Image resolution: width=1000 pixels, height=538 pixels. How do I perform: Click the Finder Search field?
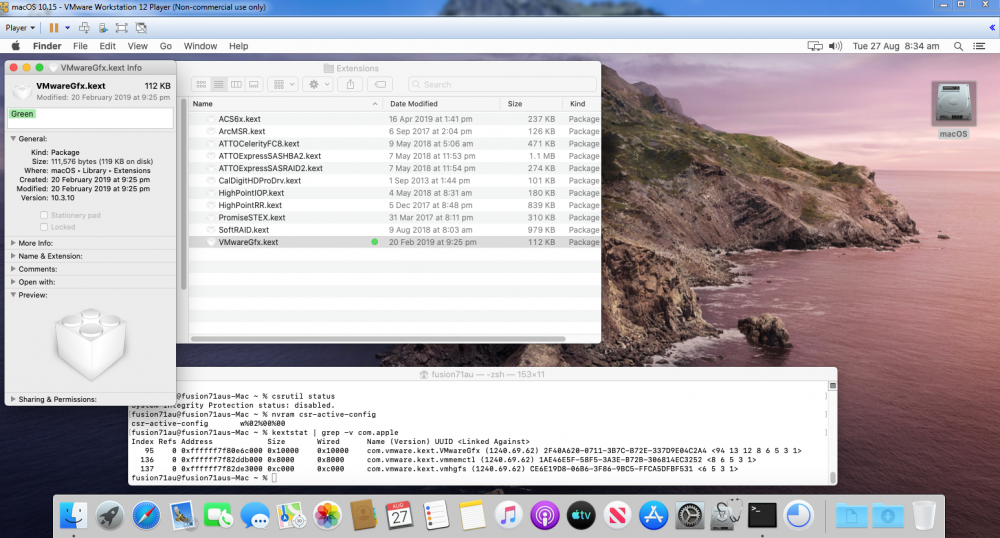tap(503, 84)
